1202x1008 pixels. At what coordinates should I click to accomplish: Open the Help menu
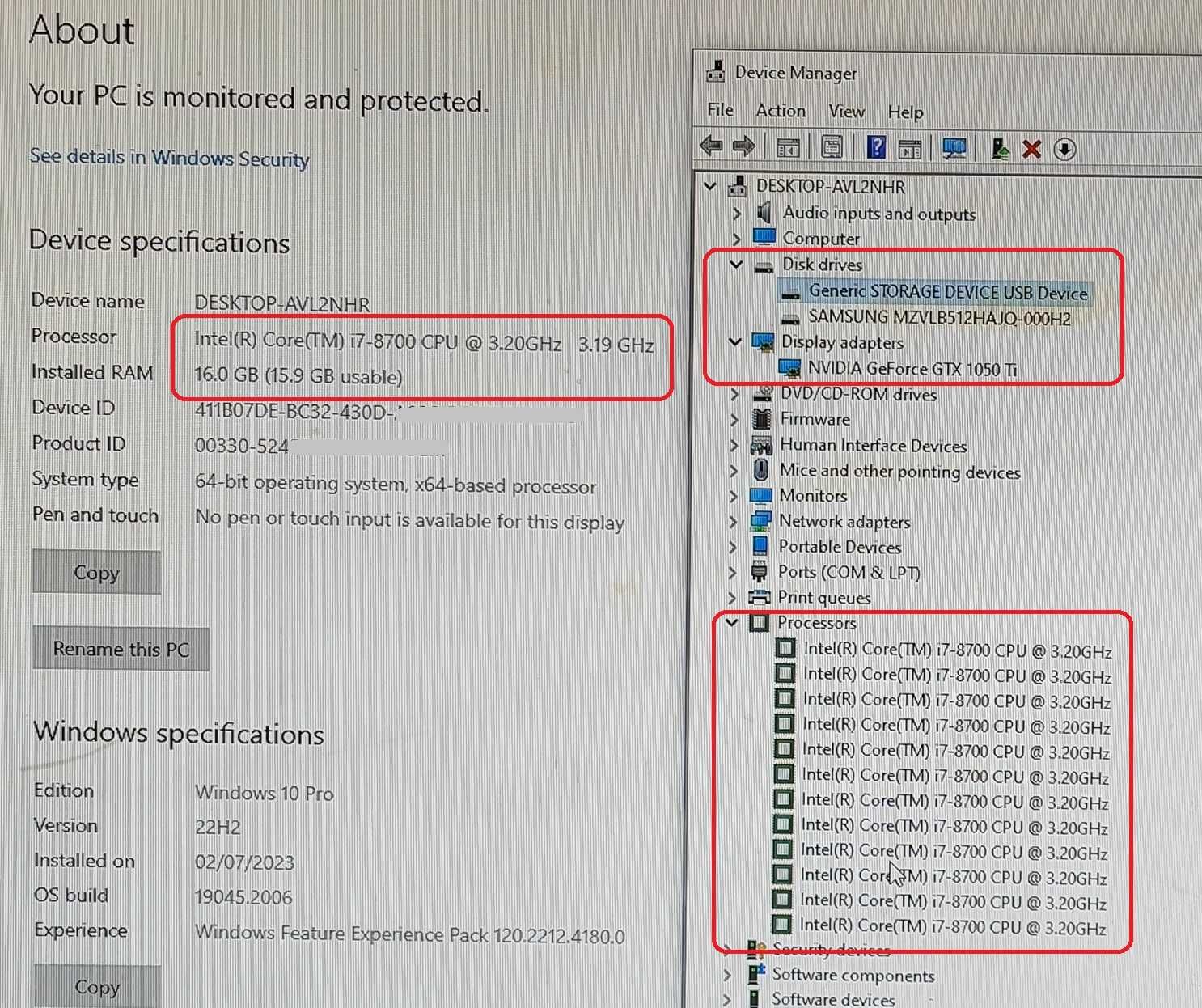coord(905,112)
